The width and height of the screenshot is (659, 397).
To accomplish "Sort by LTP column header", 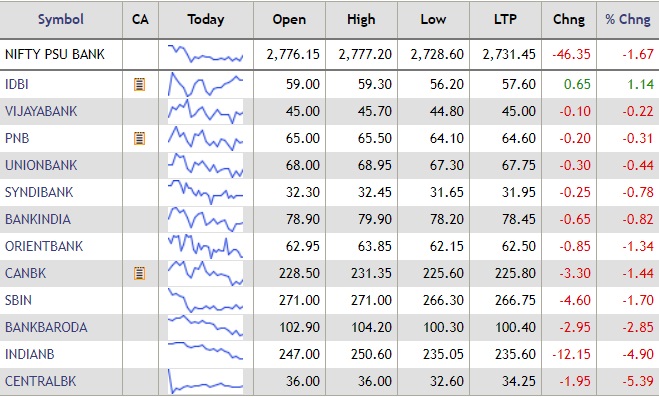I will [x=505, y=19].
